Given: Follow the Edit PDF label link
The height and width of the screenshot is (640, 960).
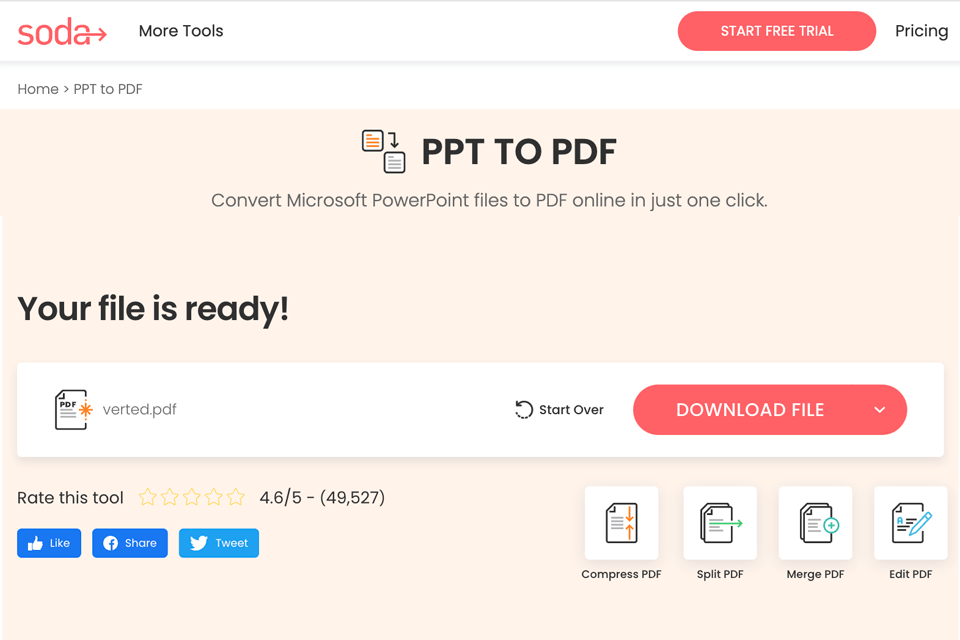Looking at the screenshot, I should click(911, 574).
